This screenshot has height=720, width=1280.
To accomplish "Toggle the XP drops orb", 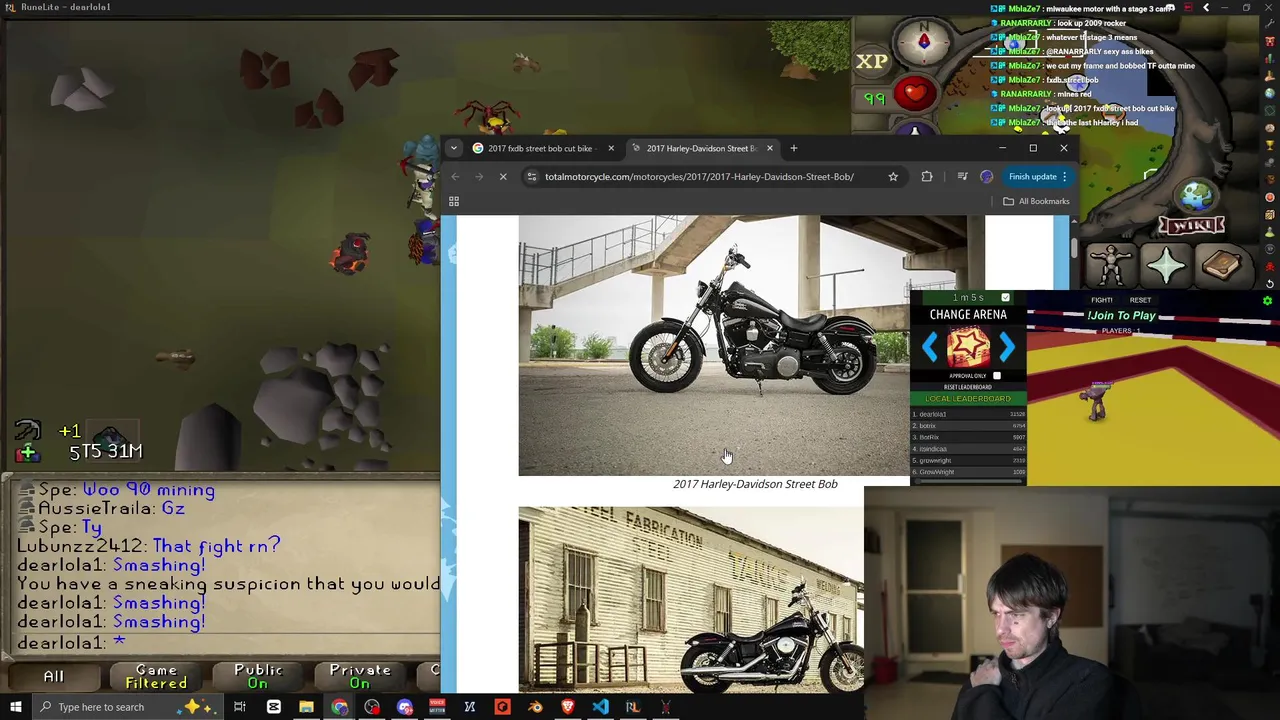I will tap(872, 61).
